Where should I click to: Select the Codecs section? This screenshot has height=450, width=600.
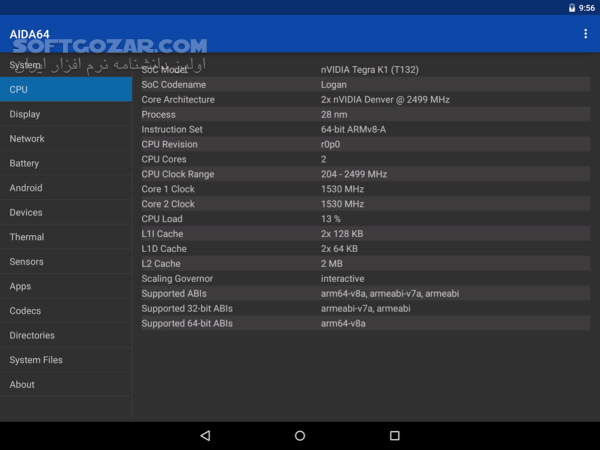[x=66, y=311]
